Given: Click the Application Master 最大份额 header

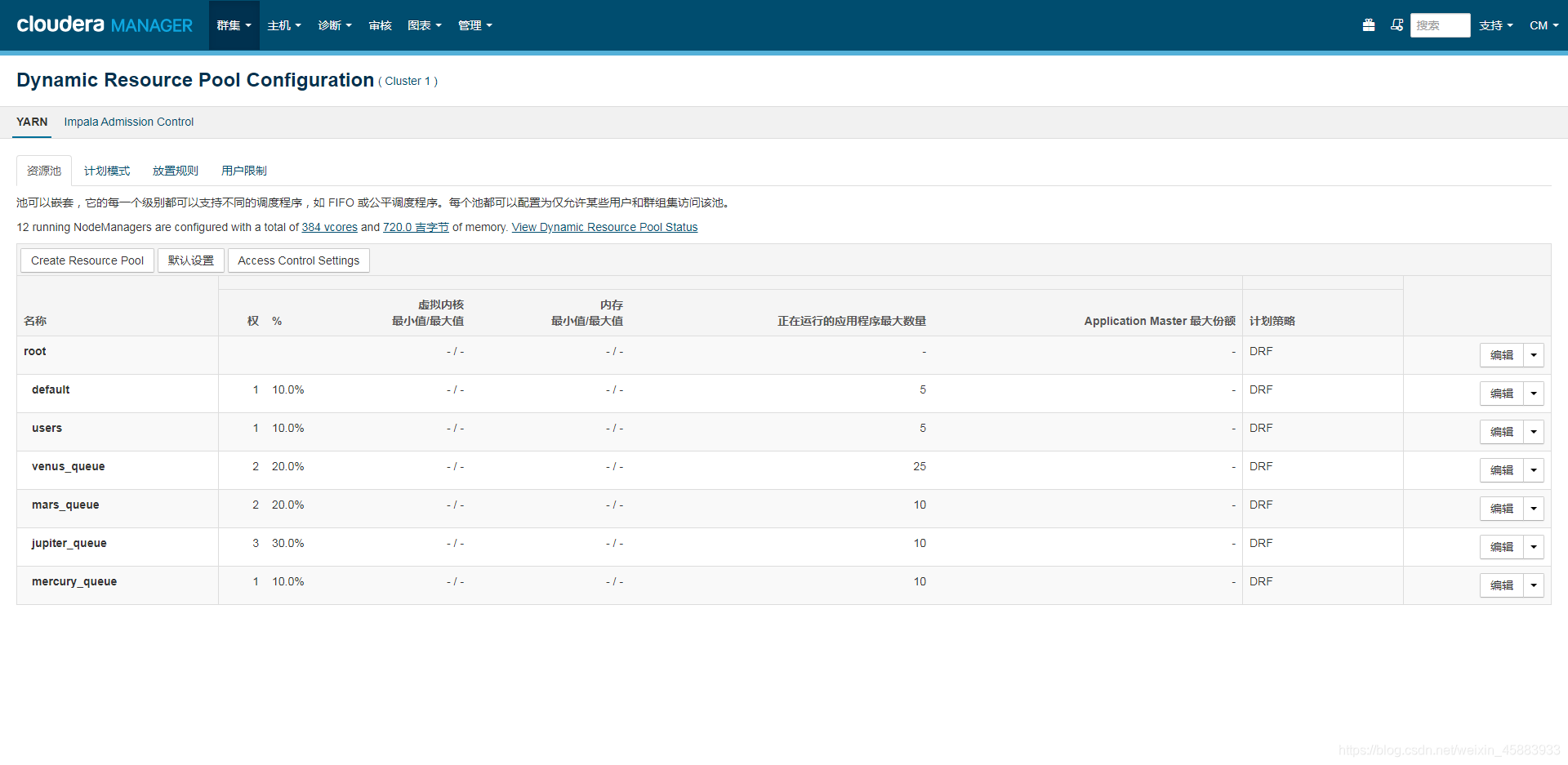Looking at the screenshot, I should 1160,321.
